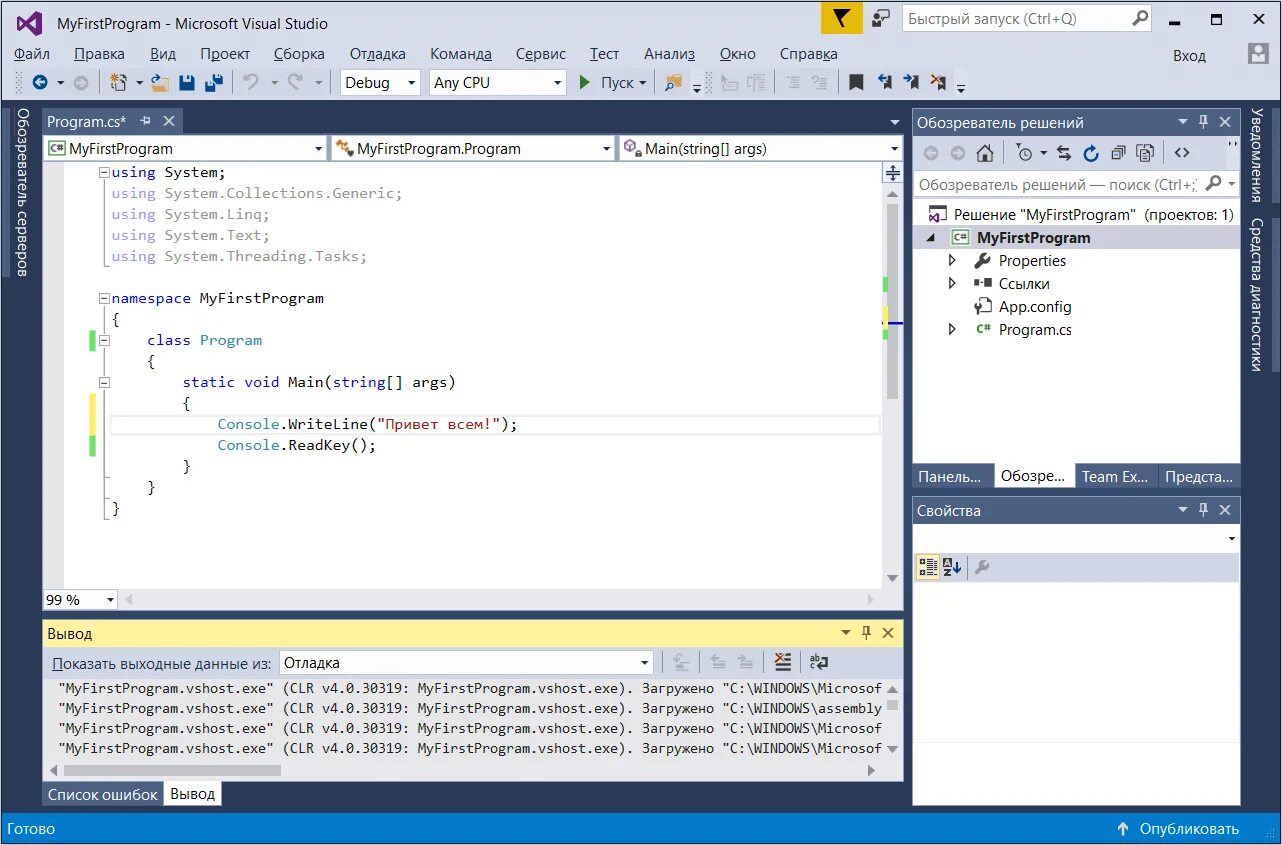Click the feedback icon beside Quick Launch
Screen dimensions: 1282x845
click(x=881, y=18)
